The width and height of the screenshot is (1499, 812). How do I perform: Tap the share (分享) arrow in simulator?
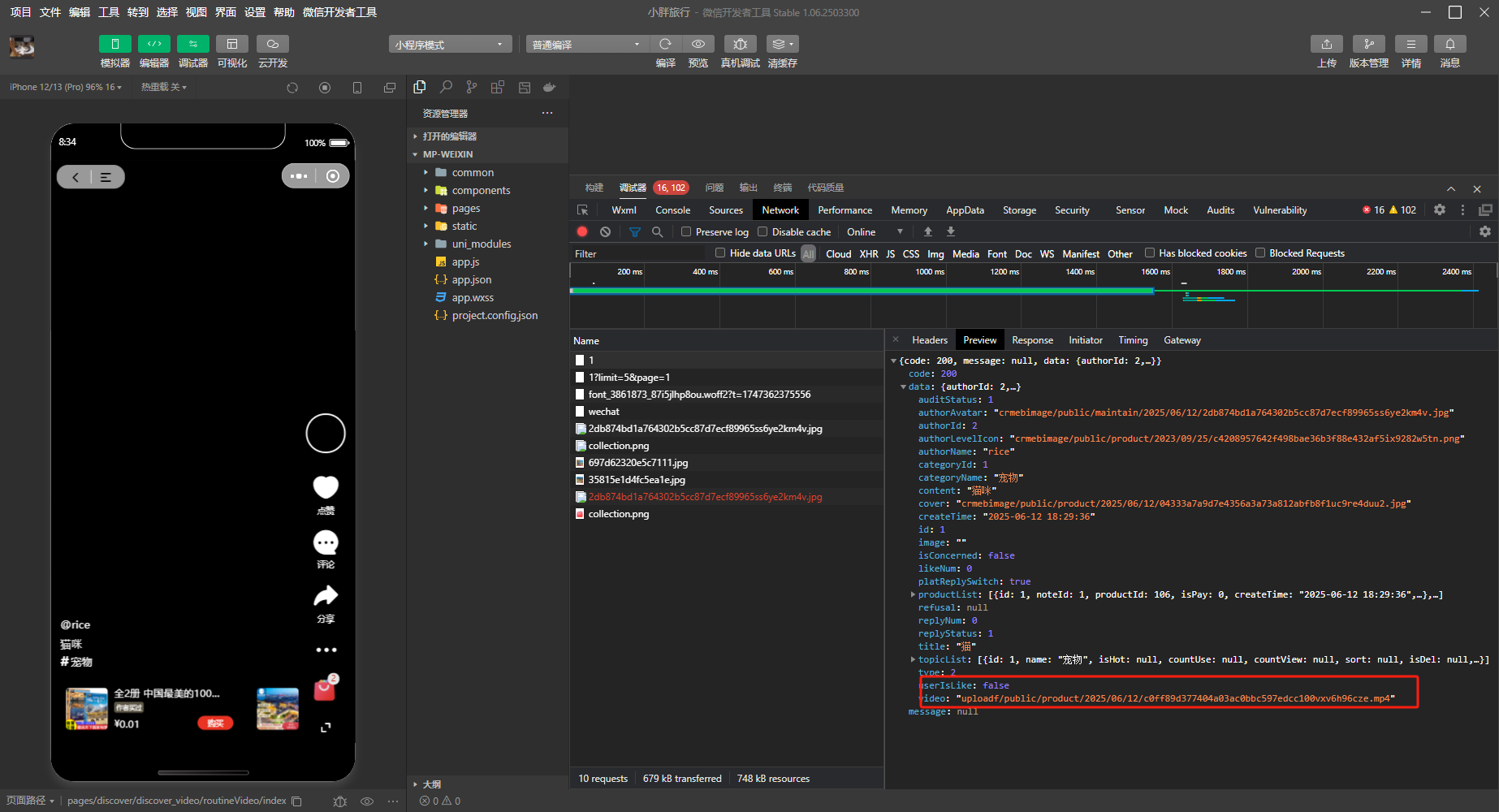[x=326, y=596]
